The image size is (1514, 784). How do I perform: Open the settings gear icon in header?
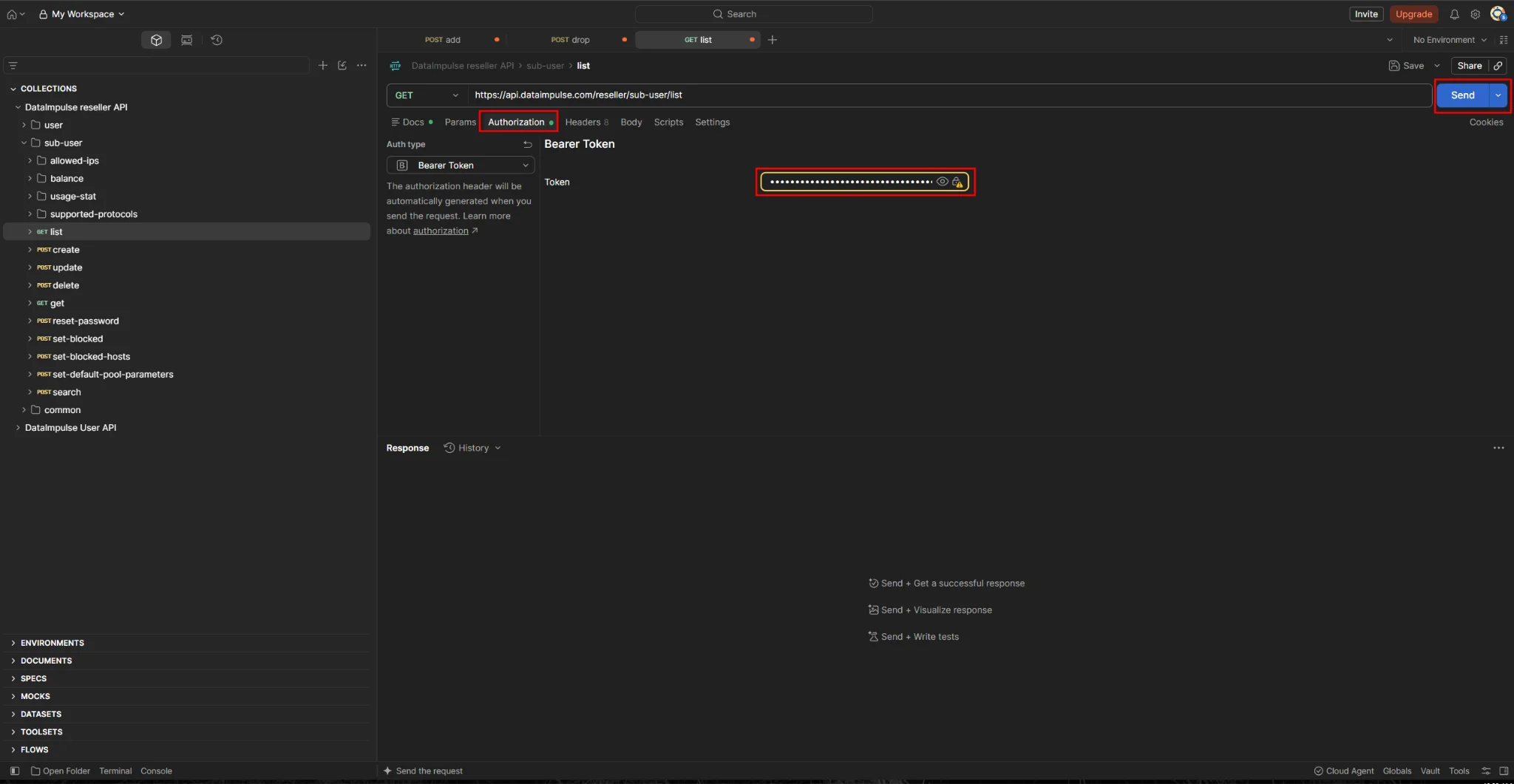1475,14
